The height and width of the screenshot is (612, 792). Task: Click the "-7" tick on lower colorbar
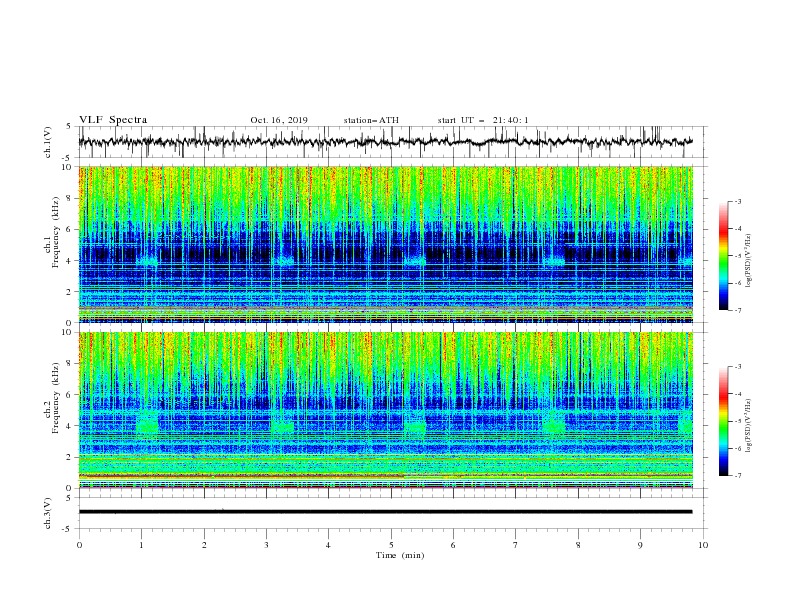coord(737,476)
